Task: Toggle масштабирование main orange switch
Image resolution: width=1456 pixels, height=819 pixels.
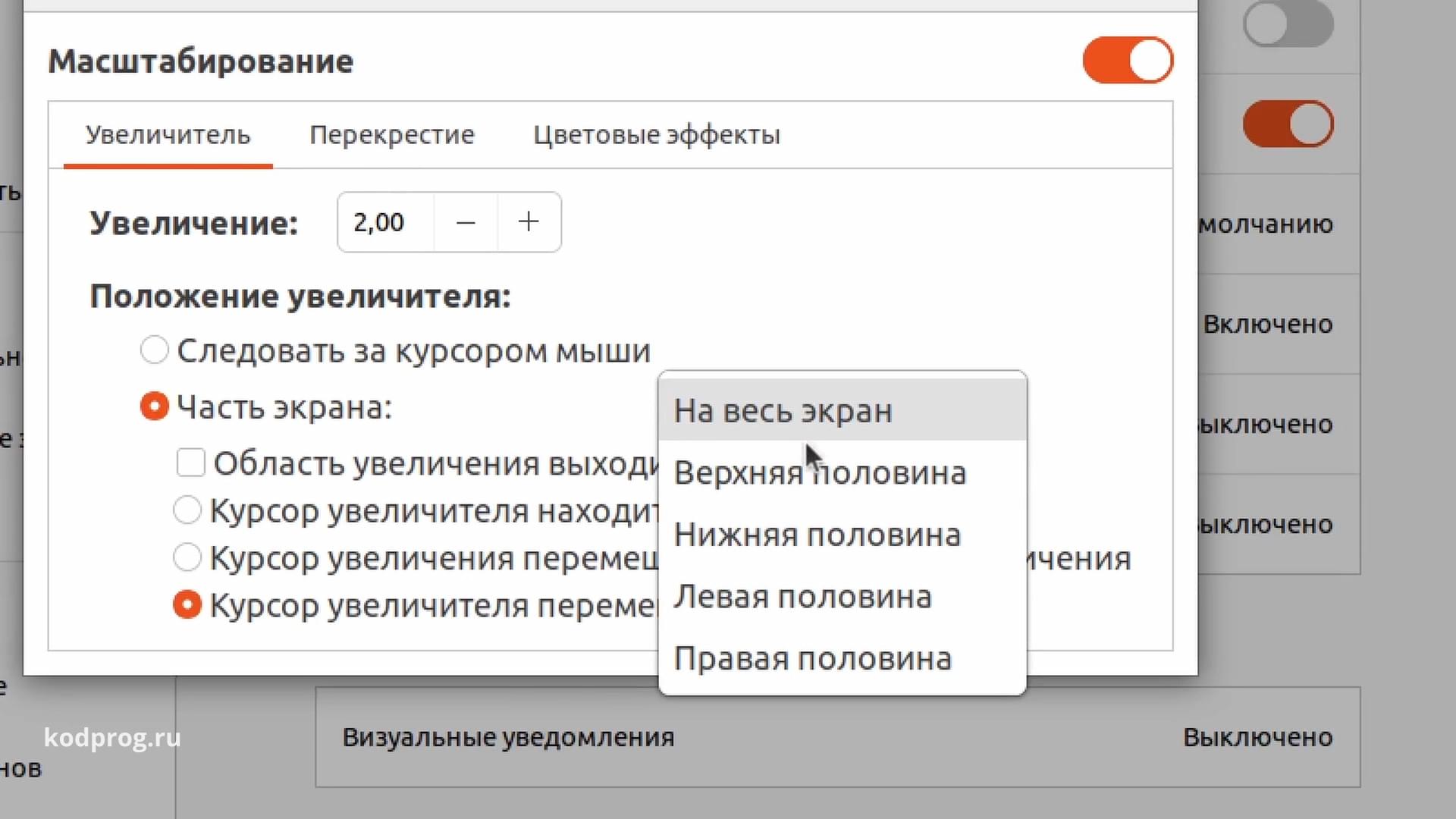Action: click(x=1127, y=61)
